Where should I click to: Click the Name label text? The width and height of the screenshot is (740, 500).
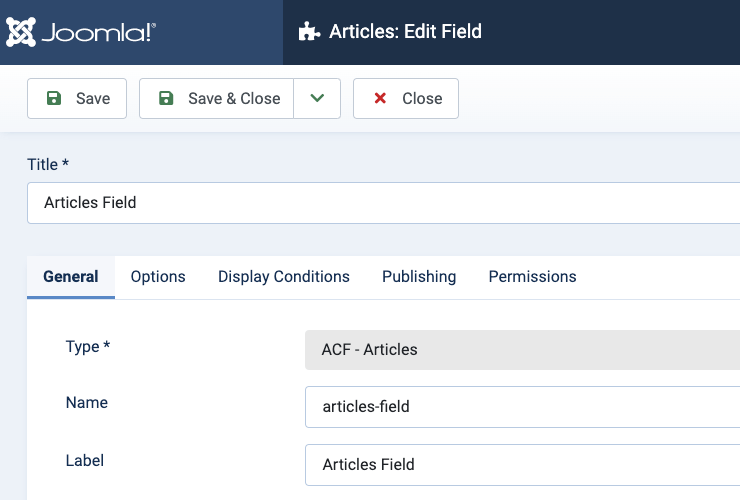click(x=87, y=403)
